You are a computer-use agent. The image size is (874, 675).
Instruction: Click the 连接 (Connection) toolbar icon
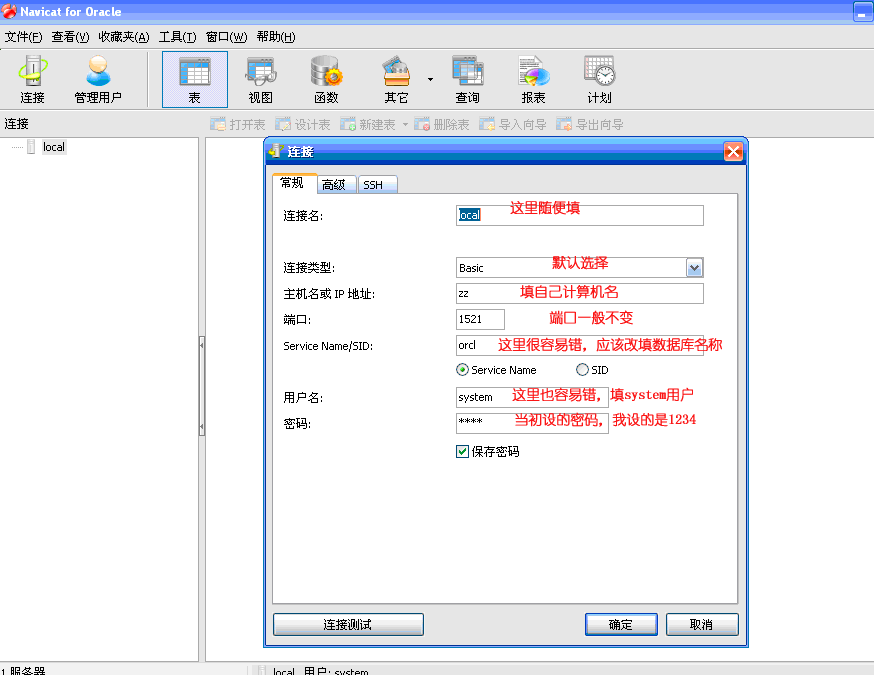(33, 79)
